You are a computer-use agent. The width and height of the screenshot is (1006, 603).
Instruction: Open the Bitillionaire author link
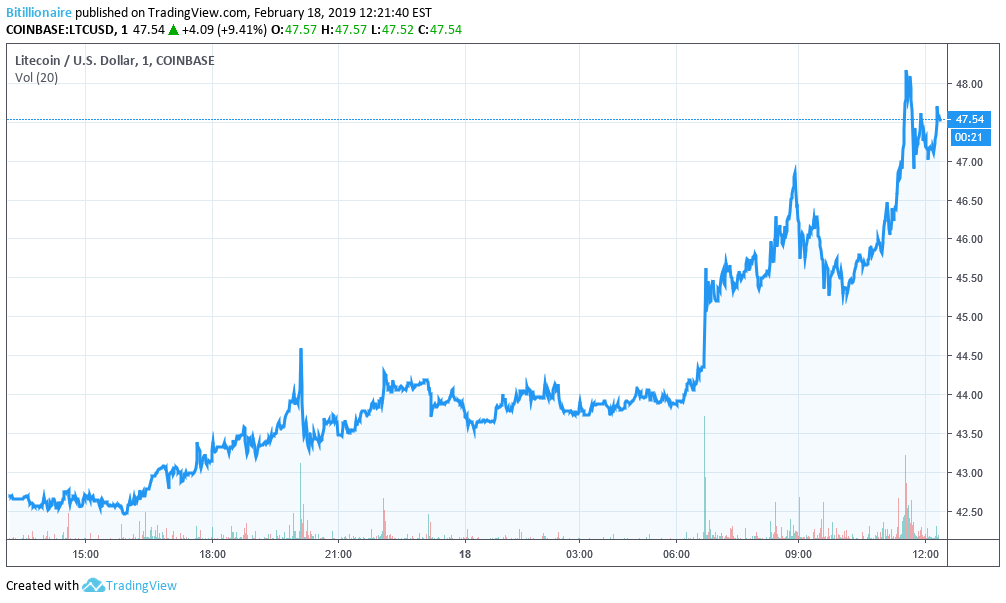(39, 13)
